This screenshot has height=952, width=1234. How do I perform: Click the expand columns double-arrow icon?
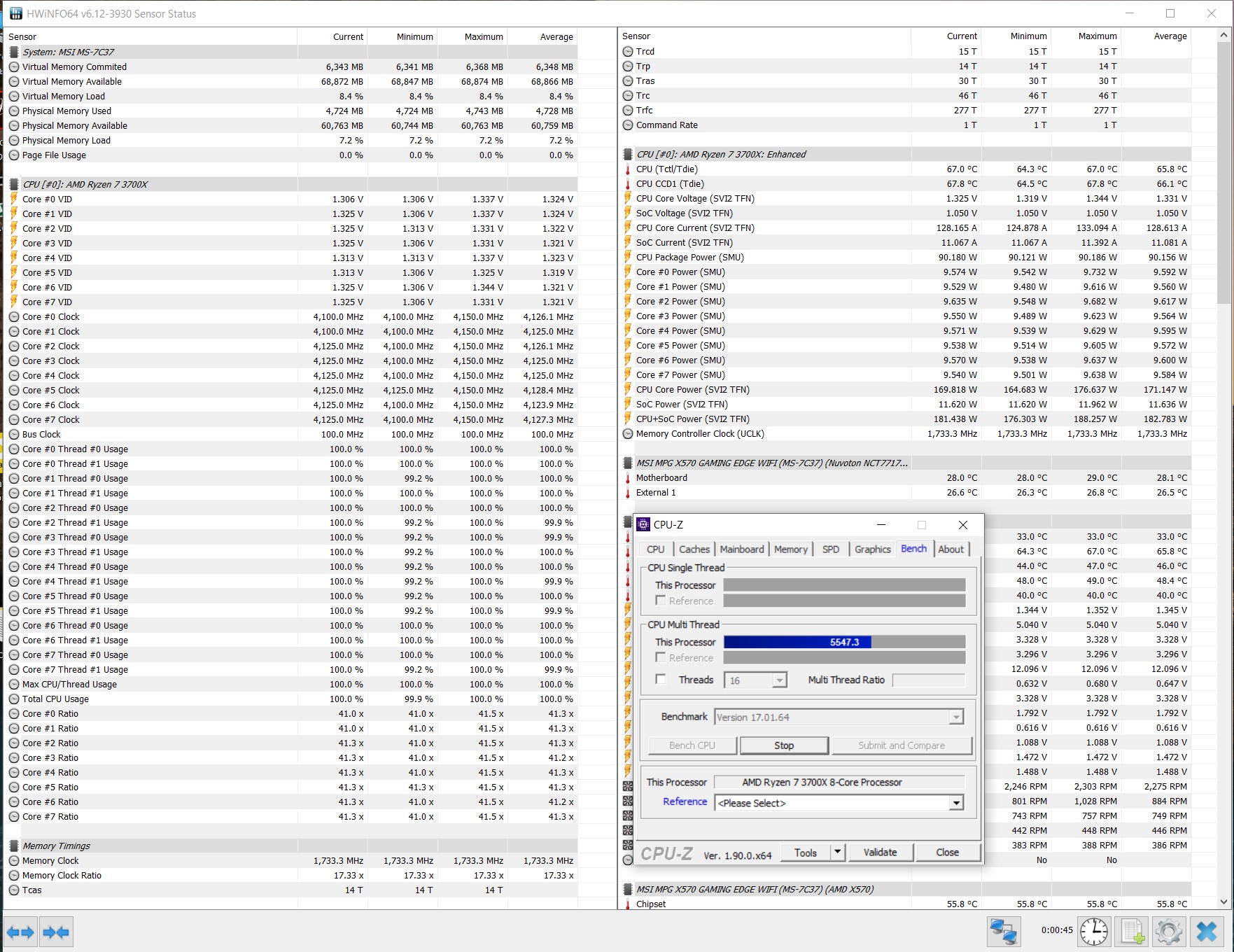coord(20,932)
